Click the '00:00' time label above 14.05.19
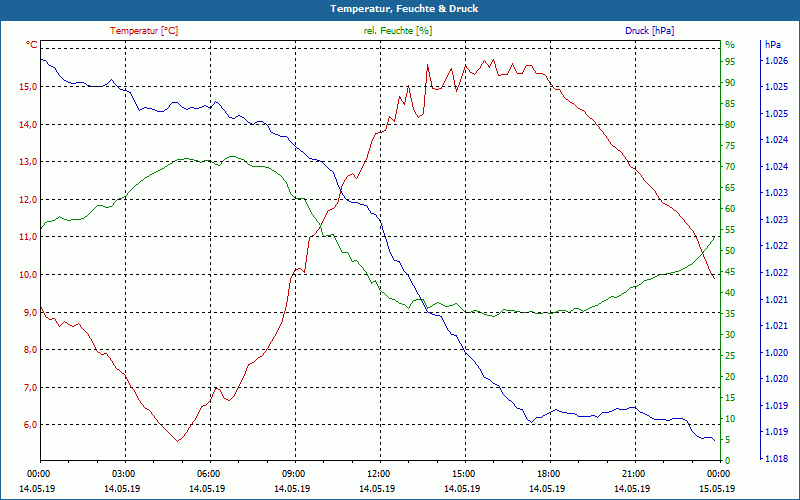This screenshot has height=500, width=800. [x=39, y=474]
